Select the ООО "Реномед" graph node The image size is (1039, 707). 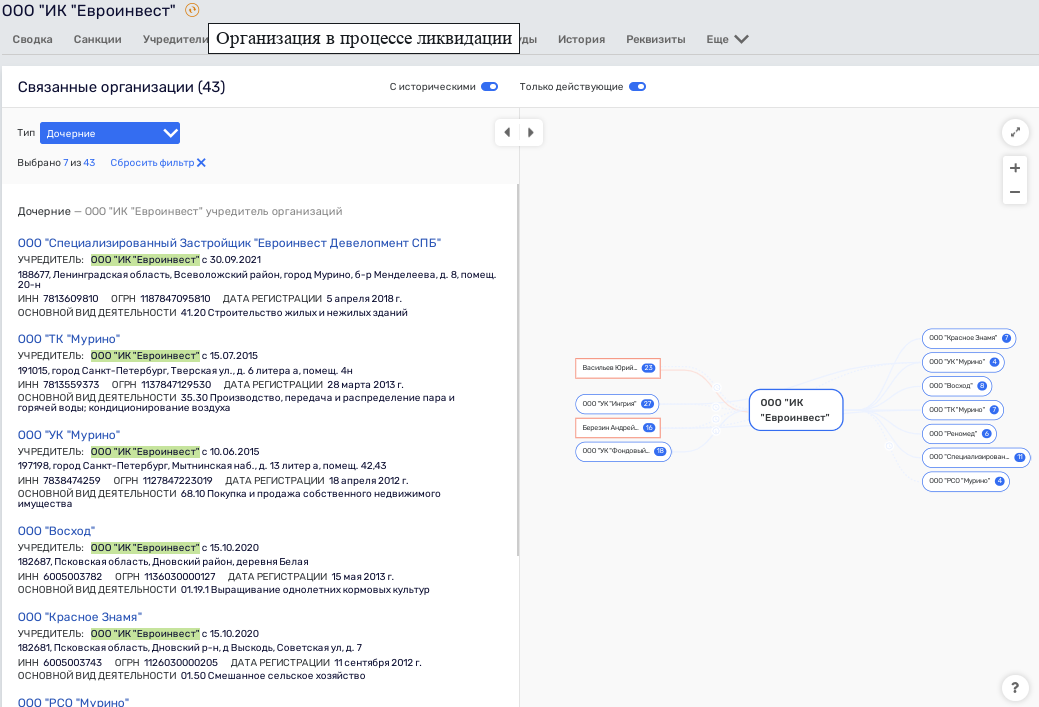click(x=959, y=433)
